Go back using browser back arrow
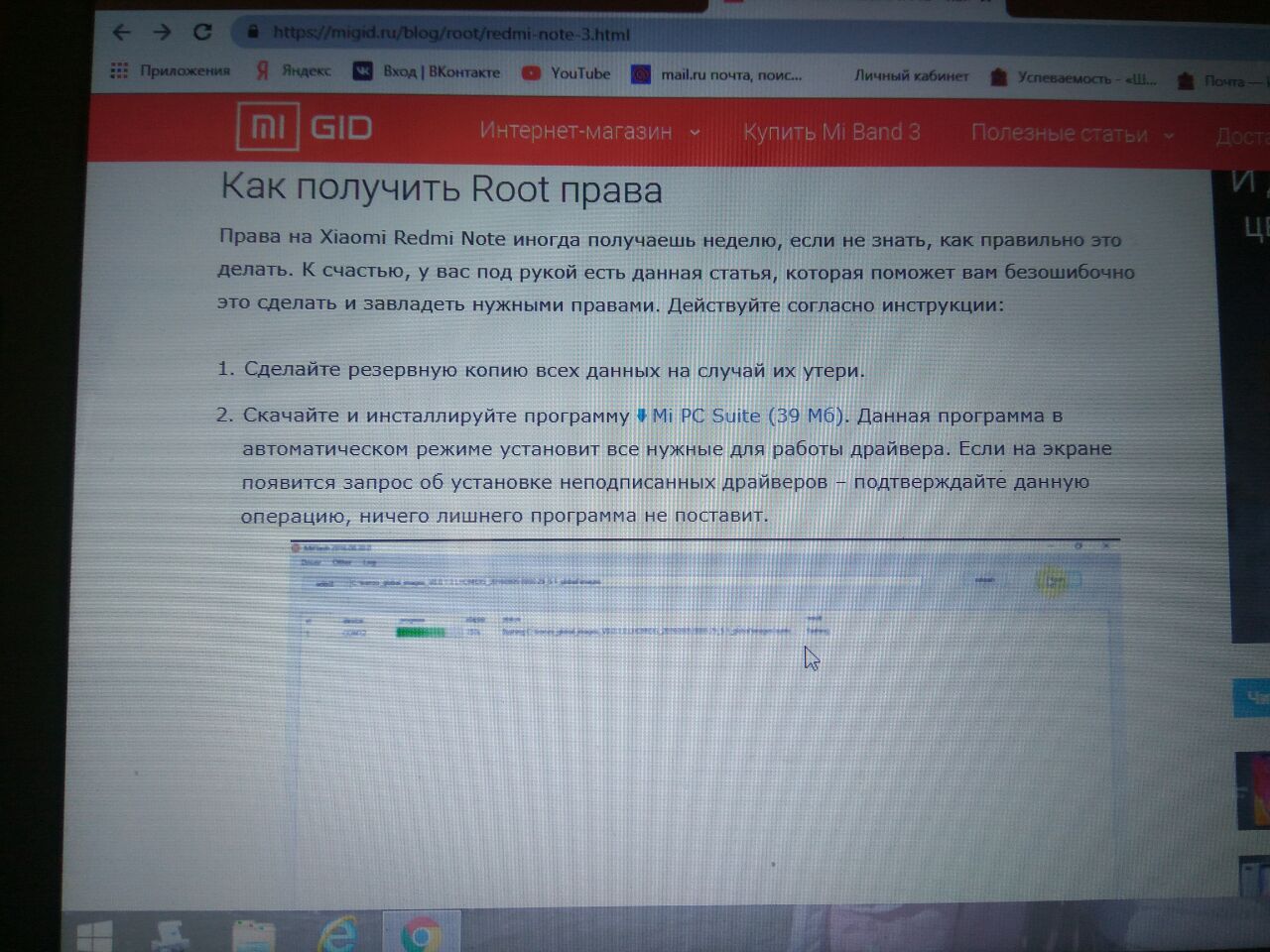 [x=121, y=32]
